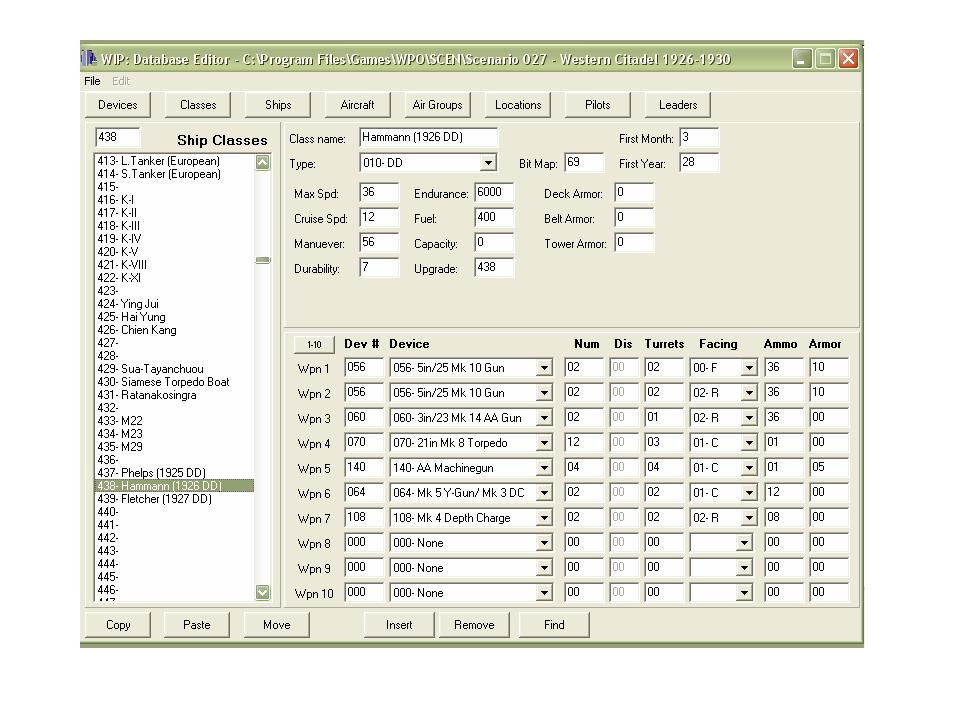Screen dimensions: 960x720
Task: Click the Fuel field showing 400
Action: coord(493,217)
